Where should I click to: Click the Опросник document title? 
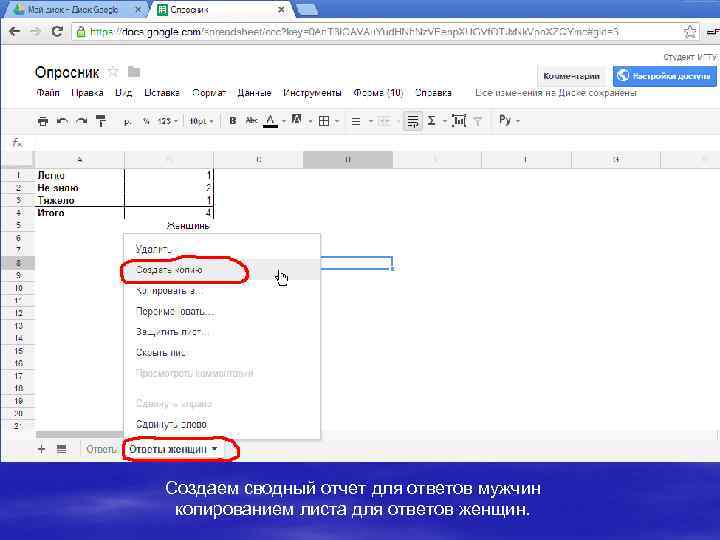coord(67,73)
